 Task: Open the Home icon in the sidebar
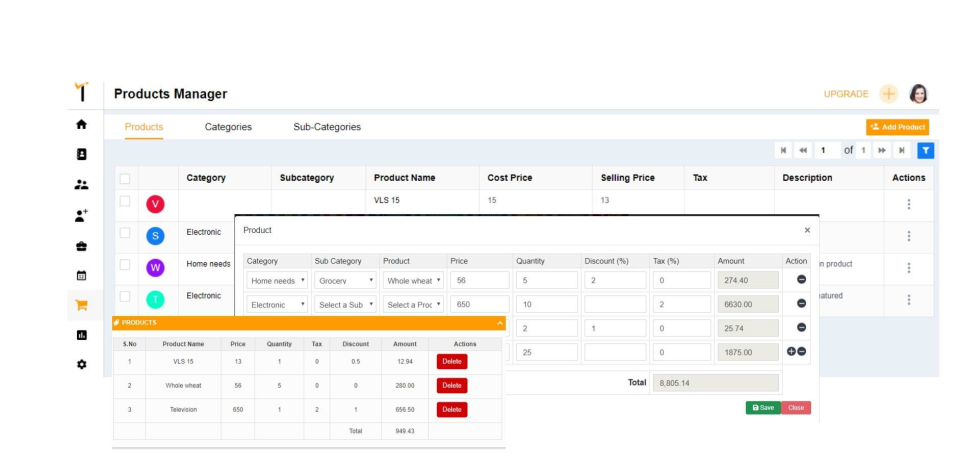(81, 124)
